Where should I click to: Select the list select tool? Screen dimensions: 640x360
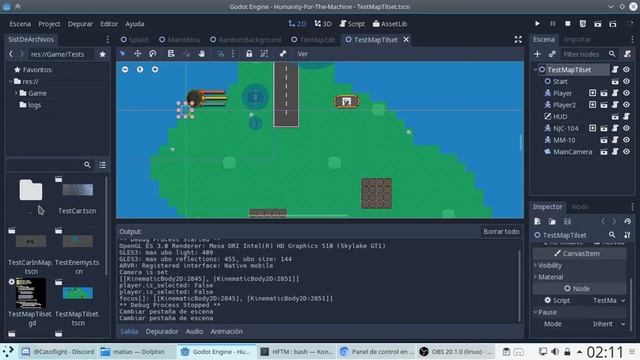click(x=171, y=53)
